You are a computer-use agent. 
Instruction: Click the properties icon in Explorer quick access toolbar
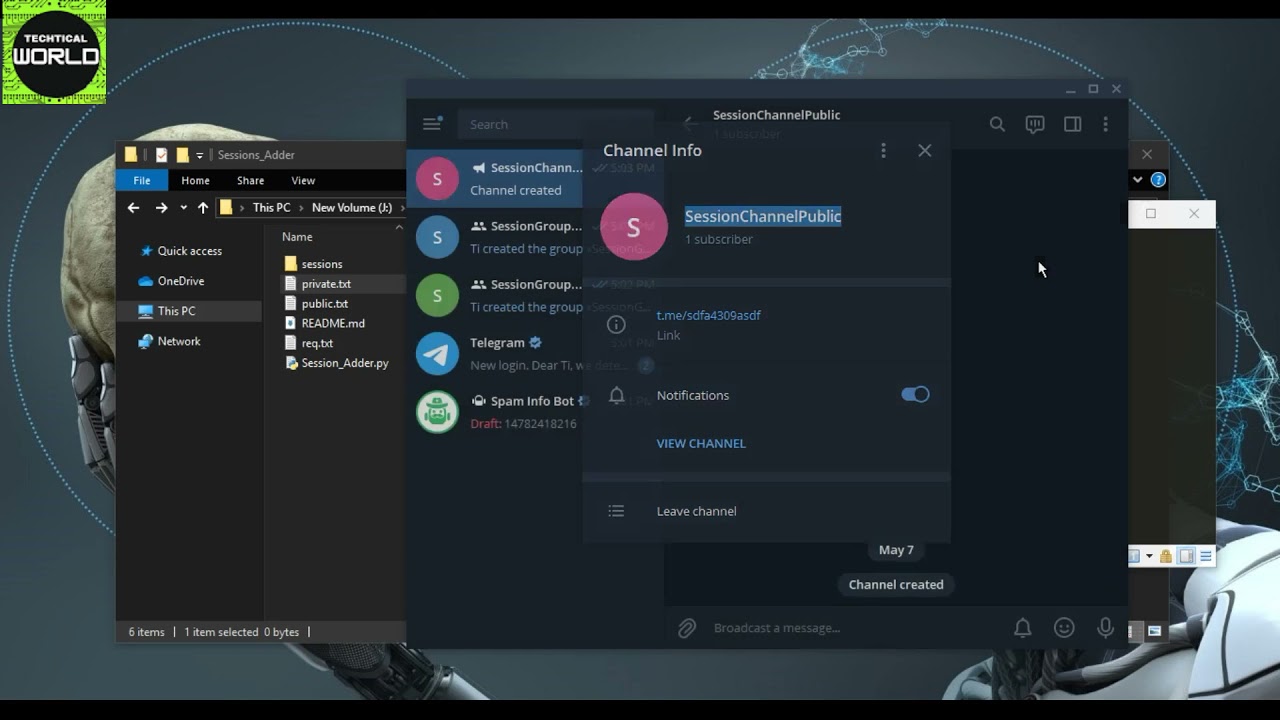(x=161, y=155)
